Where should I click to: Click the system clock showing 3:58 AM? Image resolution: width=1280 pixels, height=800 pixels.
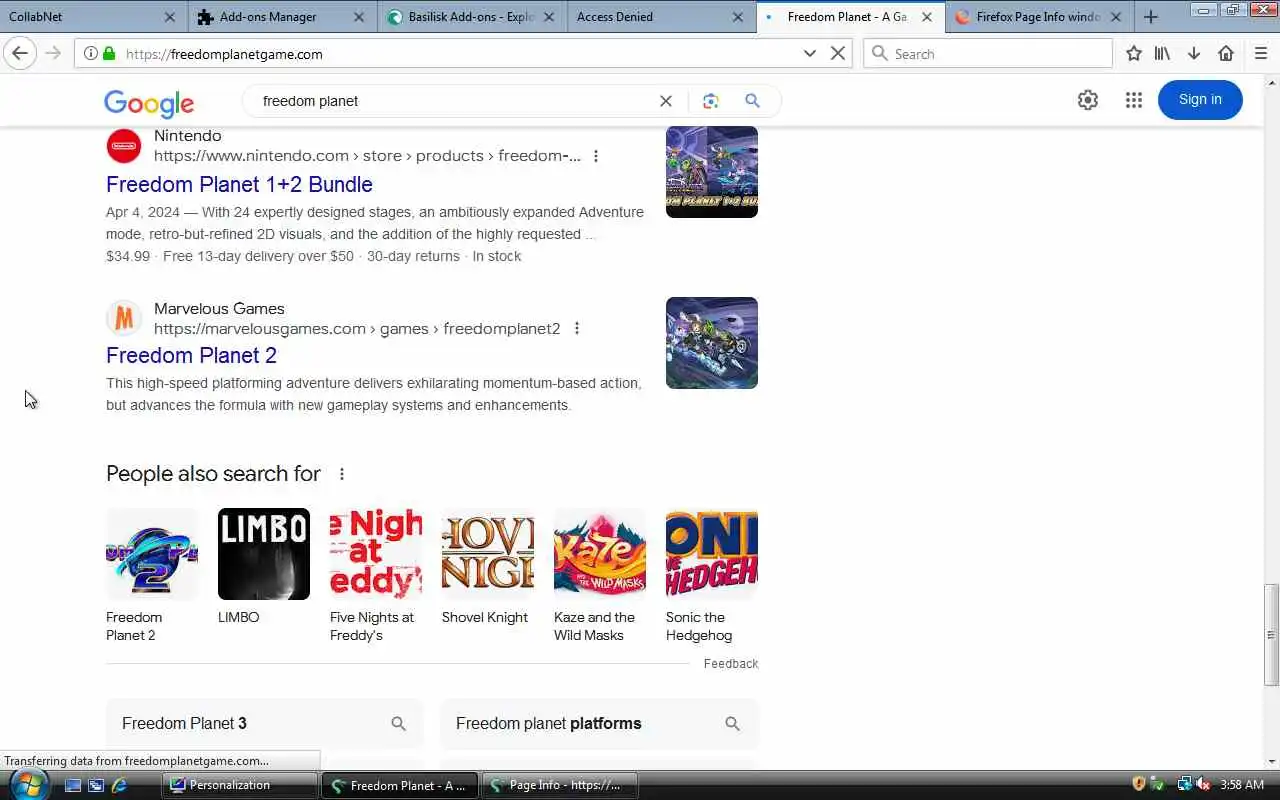[x=1242, y=785]
